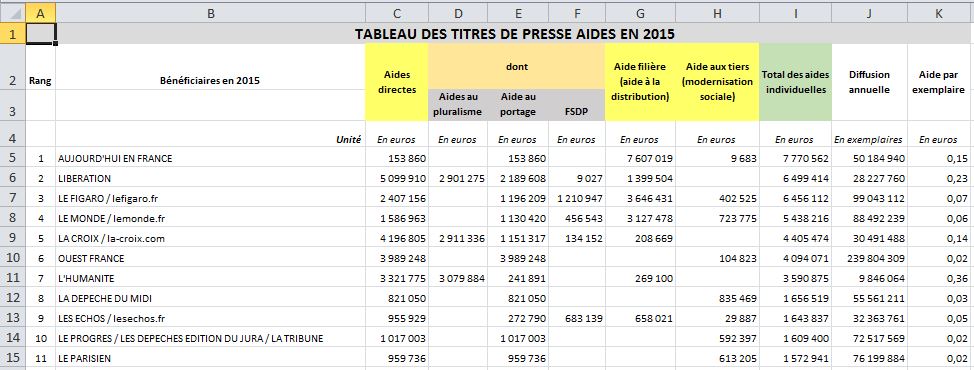Click diffusion value 50 184 940
974x370 pixels.
(869, 158)
